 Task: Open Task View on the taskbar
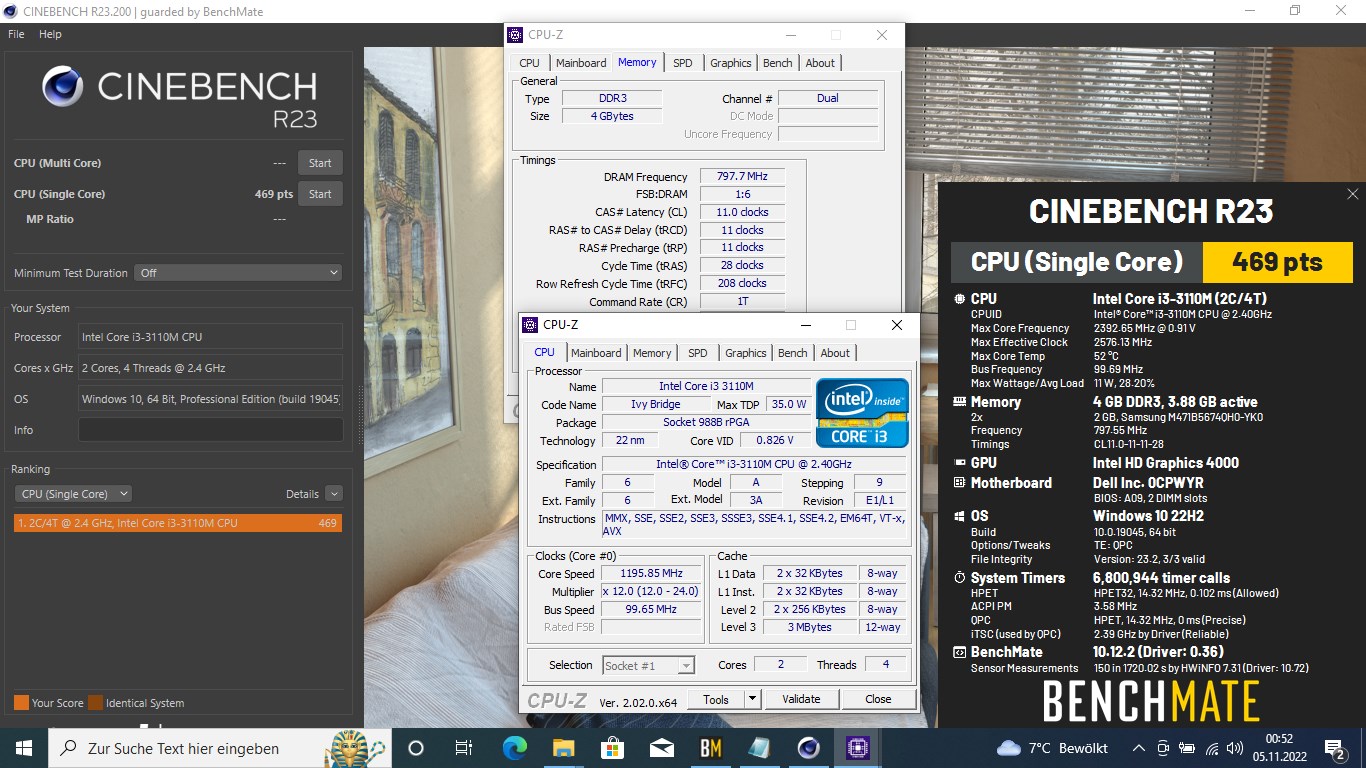tap(463, 748)
